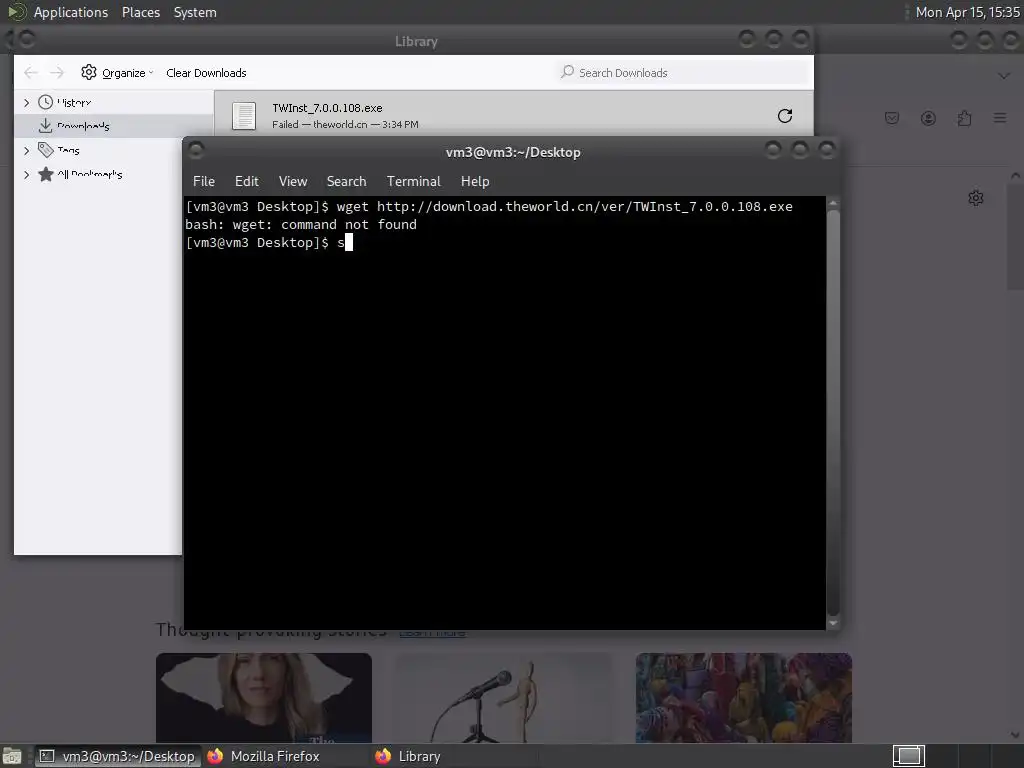Click the clock showing Mon Apr 15
Viewport: 1024px width, 768px height.
click(967, 12)
